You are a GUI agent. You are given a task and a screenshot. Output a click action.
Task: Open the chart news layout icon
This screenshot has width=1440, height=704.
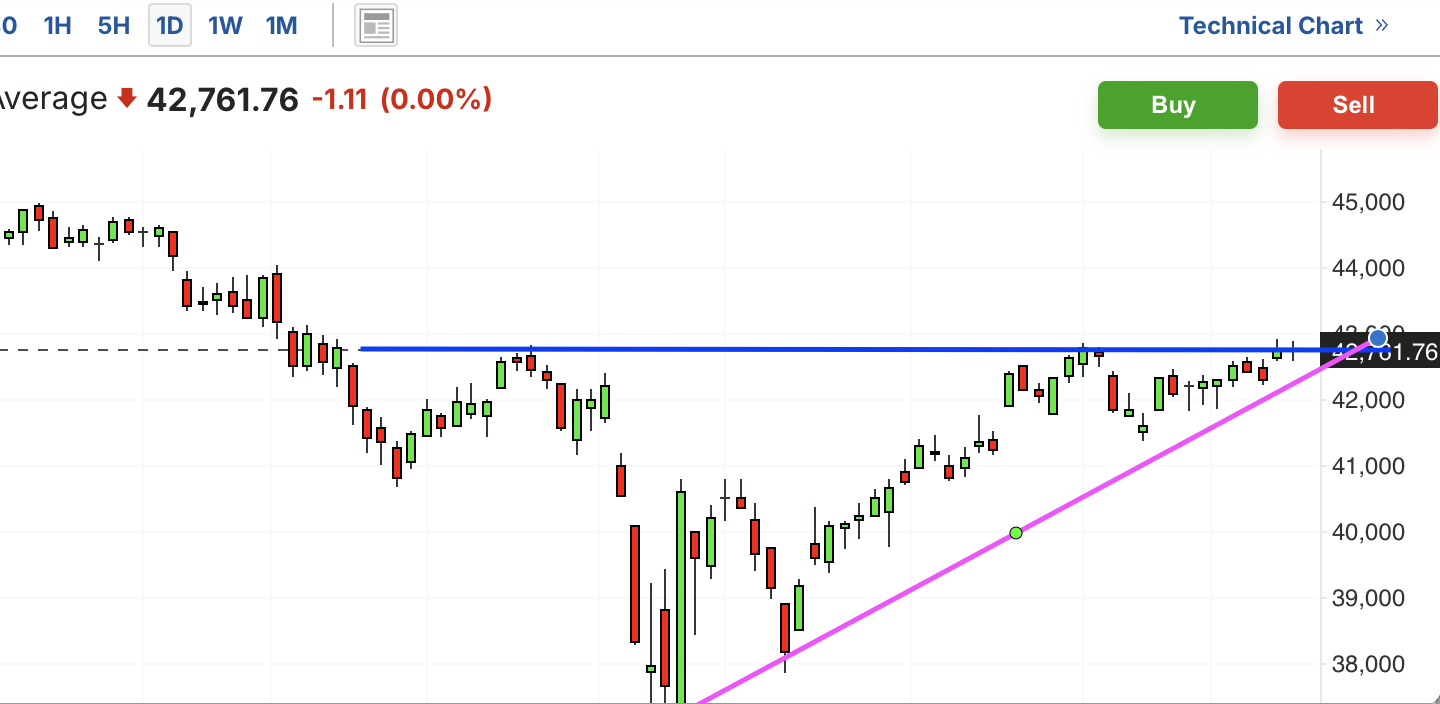click(377, 26)
